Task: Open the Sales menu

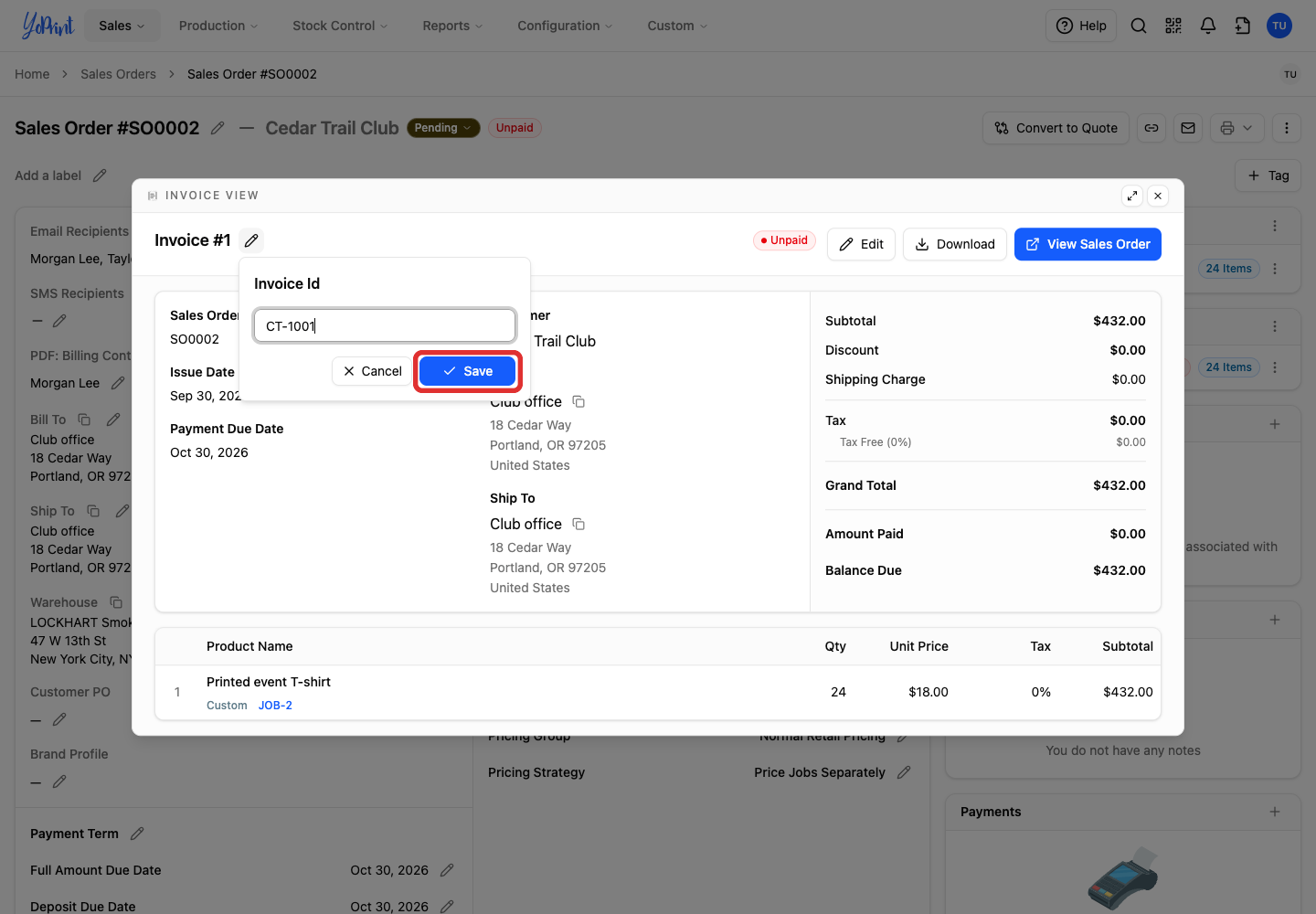Action: coord(122,26)
